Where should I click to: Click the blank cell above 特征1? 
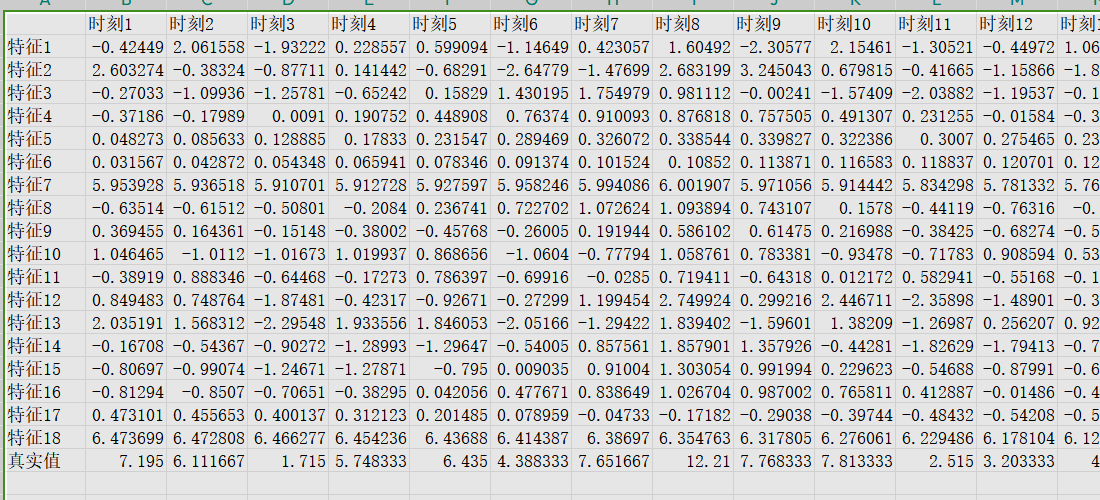click(45, 25)
